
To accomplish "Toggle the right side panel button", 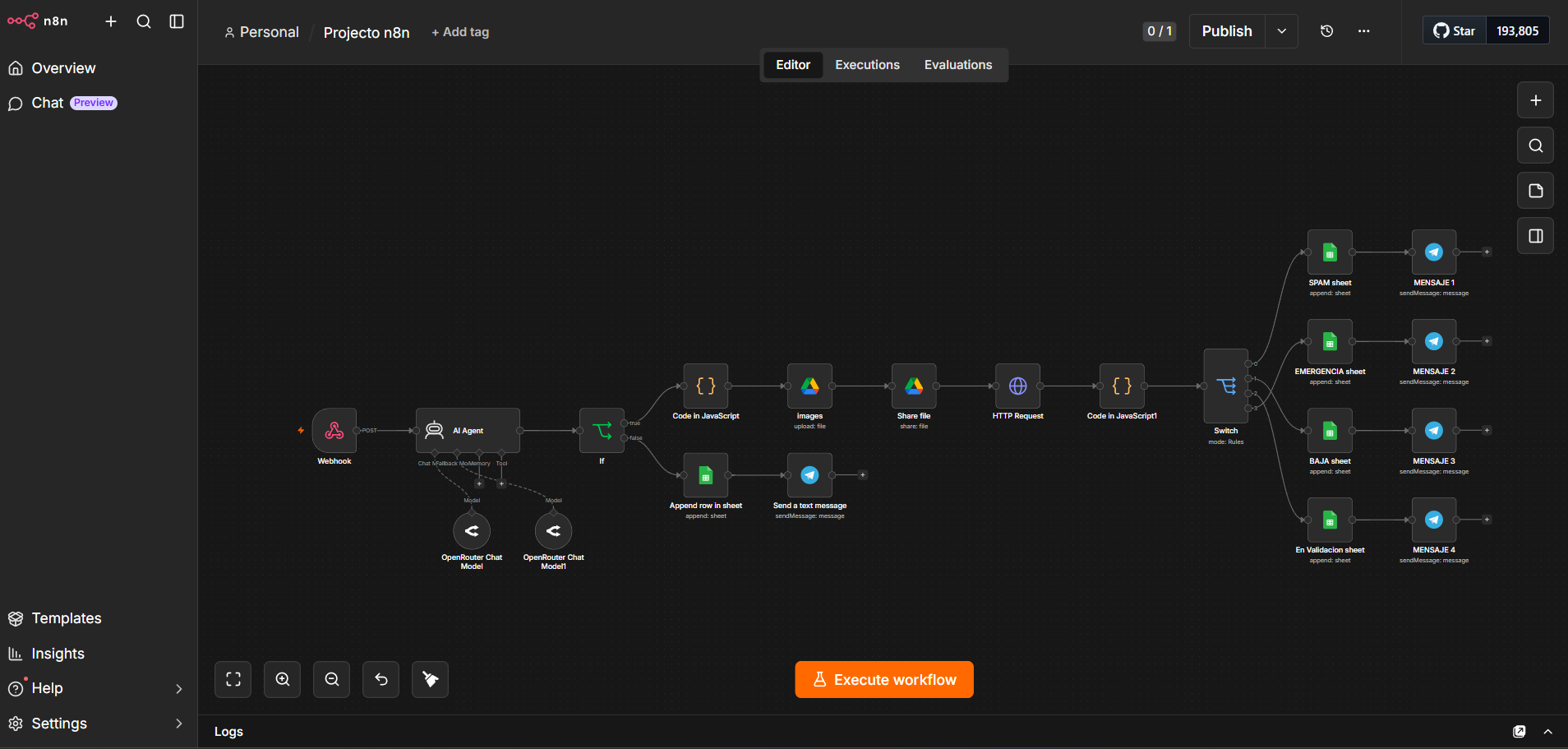I will click(1535, 236).
